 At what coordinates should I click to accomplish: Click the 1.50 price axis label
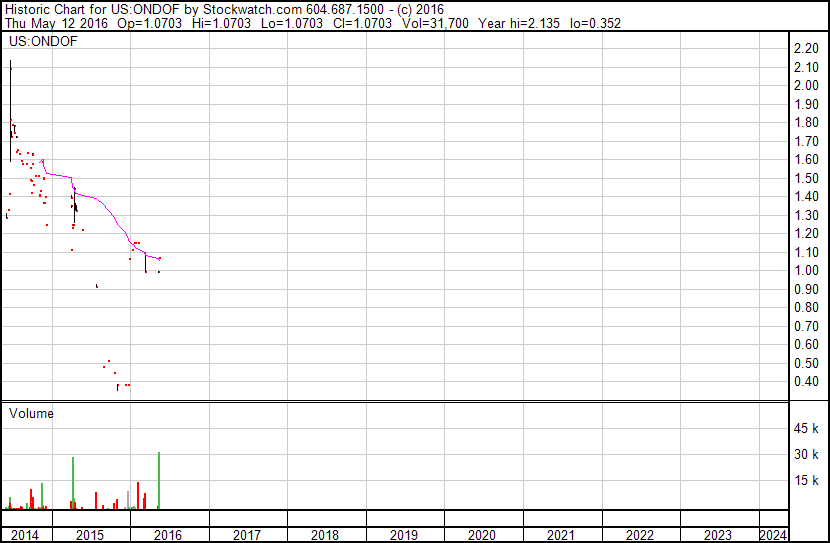pos(805,178)
